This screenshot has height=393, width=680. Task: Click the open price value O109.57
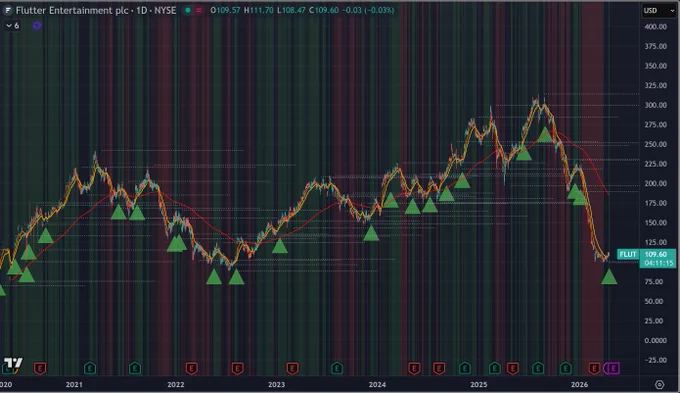click(225, 10)
